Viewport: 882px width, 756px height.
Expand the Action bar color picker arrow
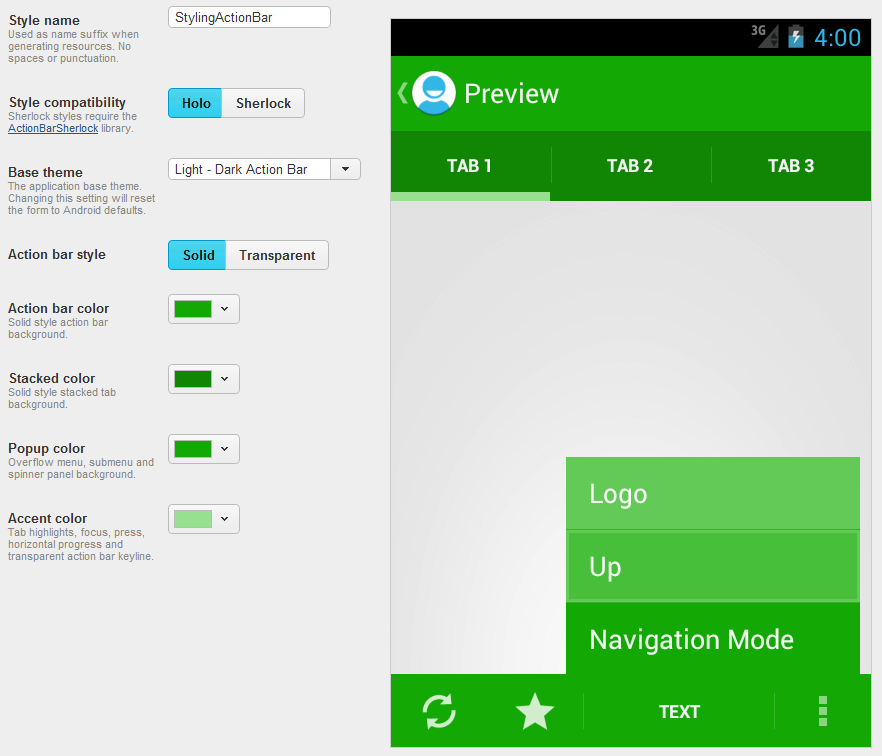point(224,309)
